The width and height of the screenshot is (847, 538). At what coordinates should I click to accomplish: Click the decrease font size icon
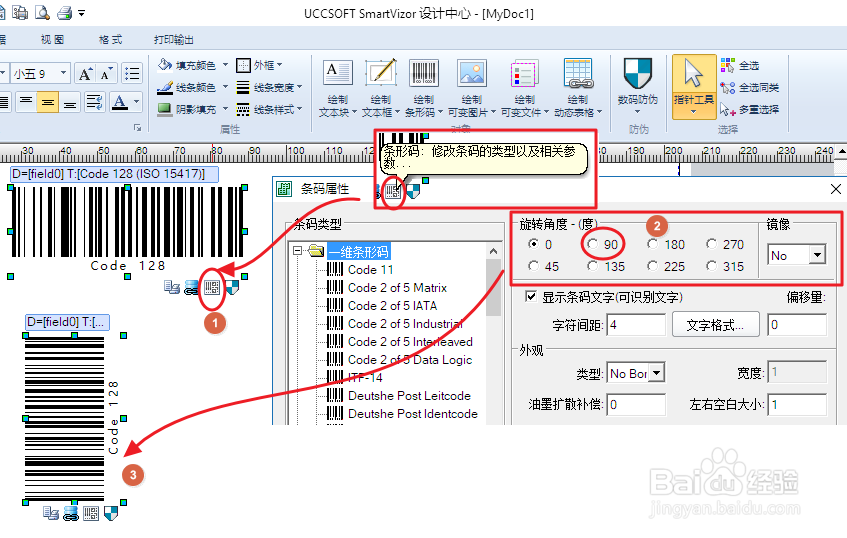click(106, 73)
